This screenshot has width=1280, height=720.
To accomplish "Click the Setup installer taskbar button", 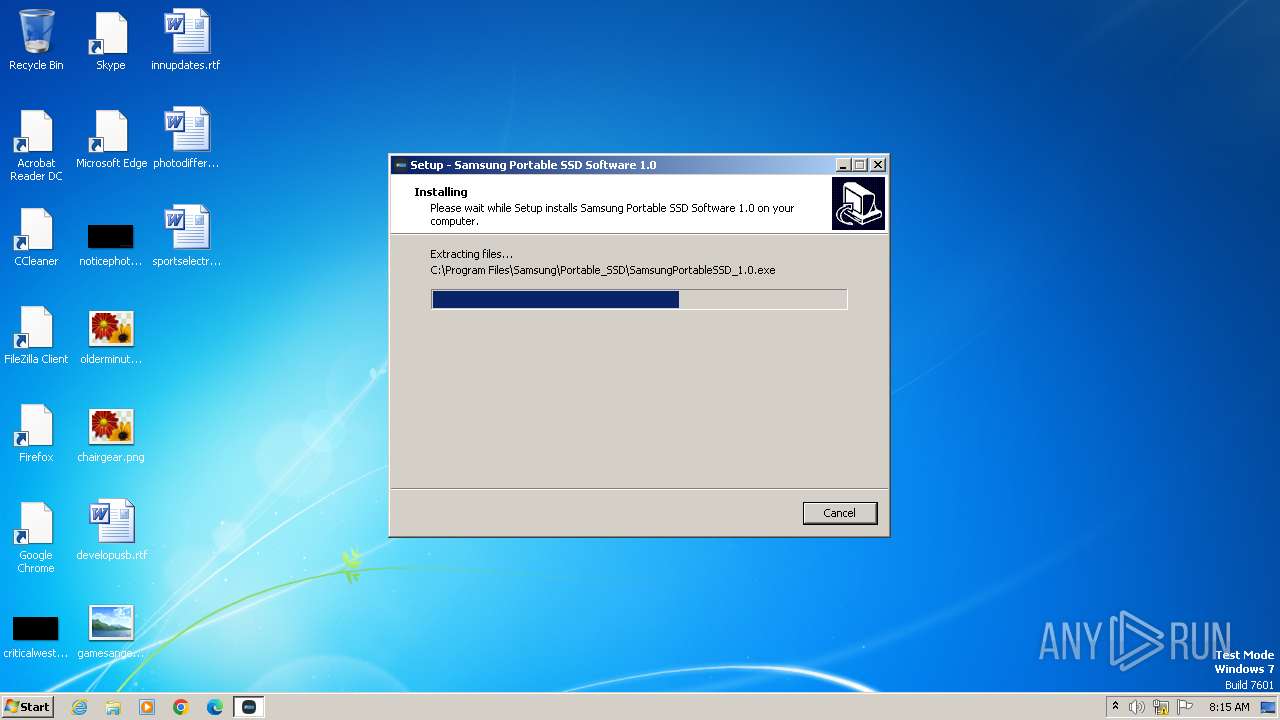I will (249, 707).
